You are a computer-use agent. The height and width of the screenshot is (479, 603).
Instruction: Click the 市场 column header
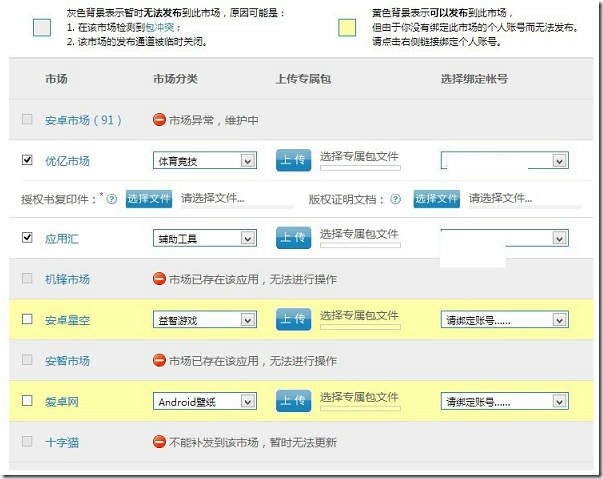click(x=56, y=79)
